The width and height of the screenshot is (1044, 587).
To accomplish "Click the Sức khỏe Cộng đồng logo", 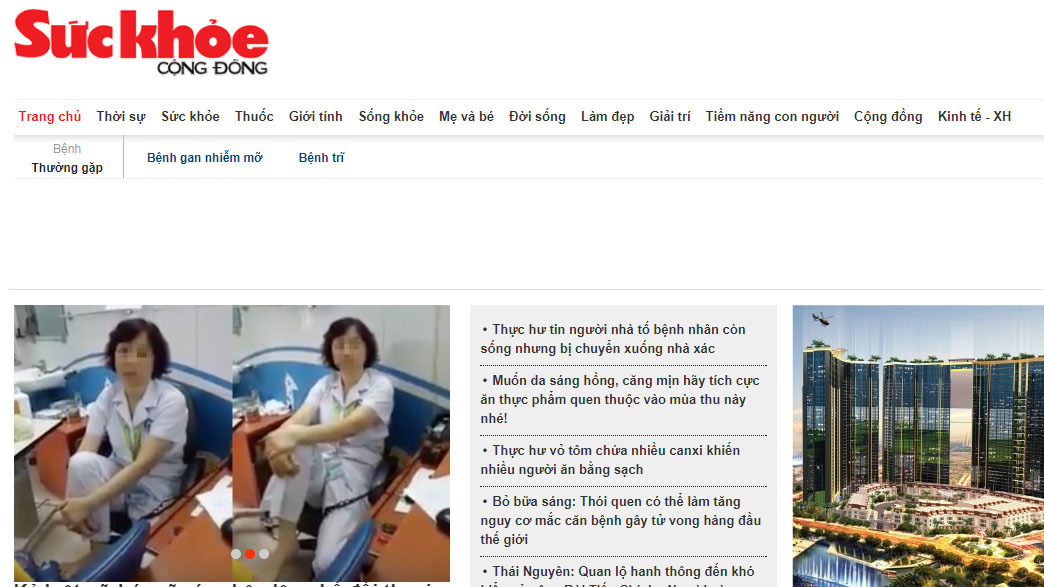I will [x=141, y=42].
